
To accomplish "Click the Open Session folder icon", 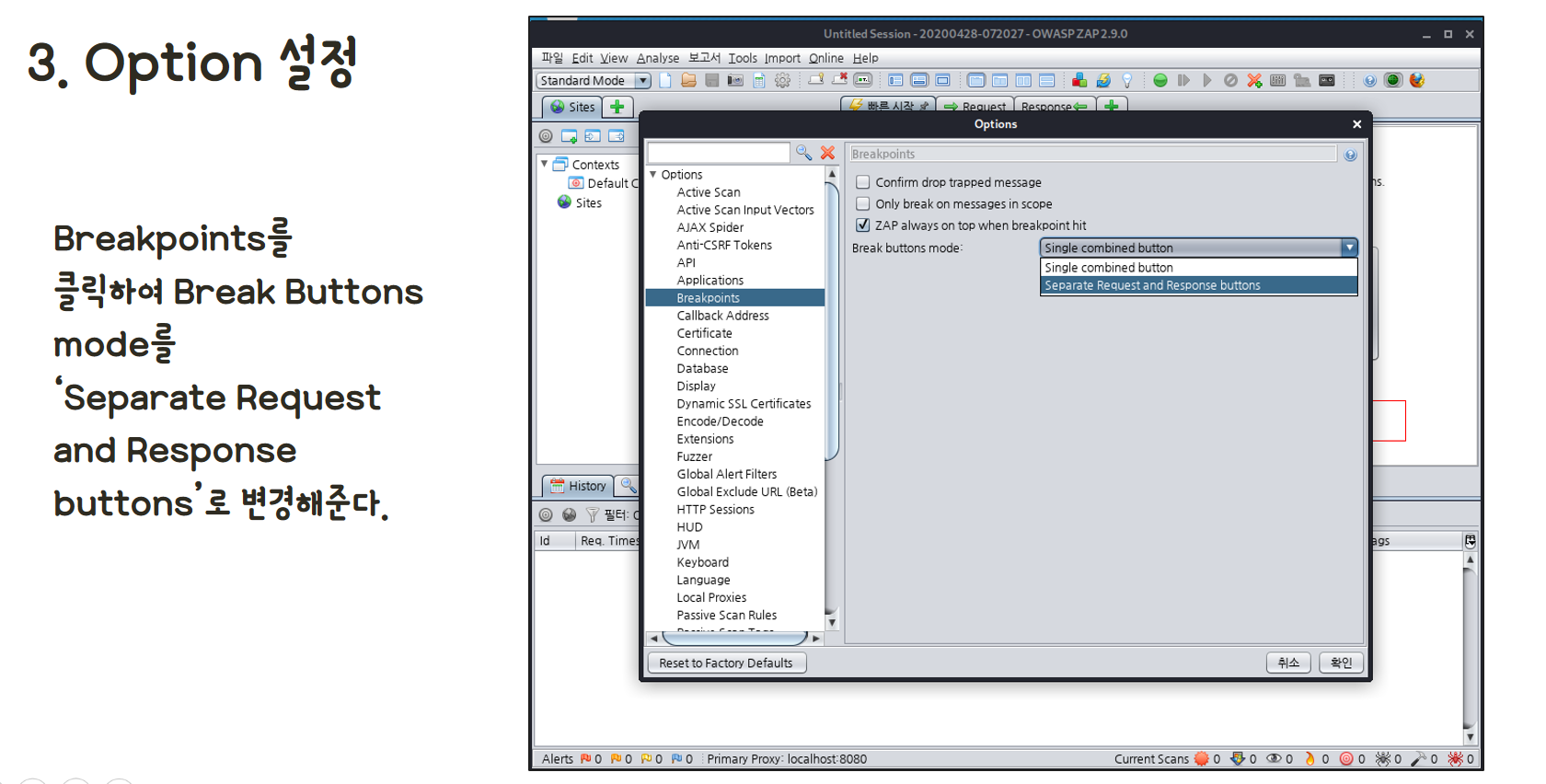I will click(x=688, y=81).
